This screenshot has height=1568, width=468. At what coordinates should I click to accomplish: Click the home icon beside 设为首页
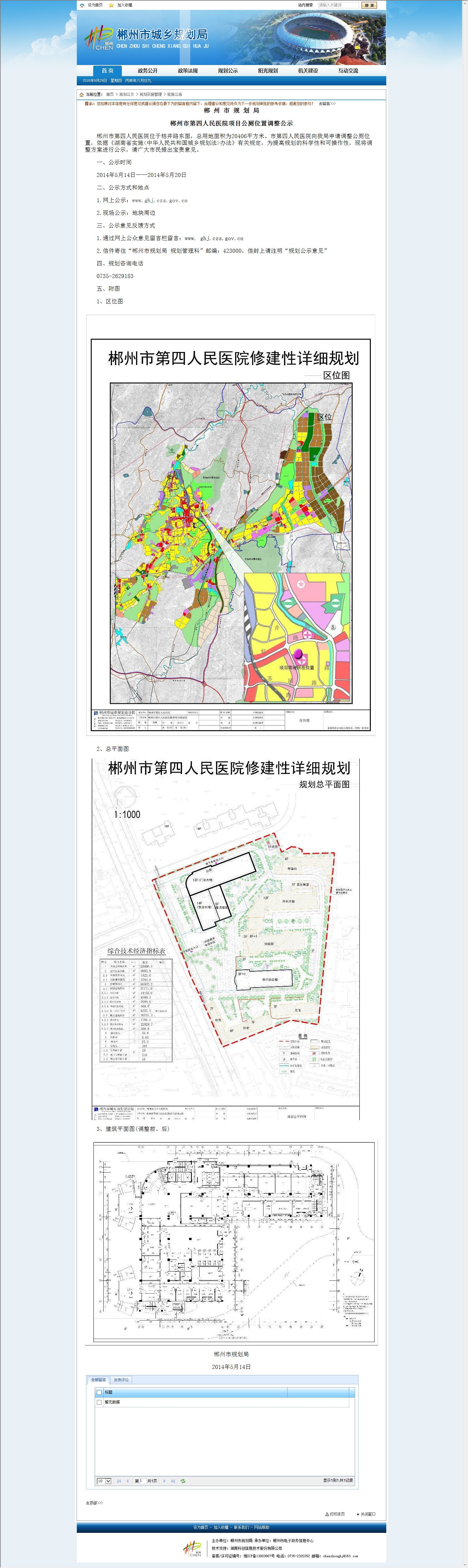pyautogui.click(x=82, y=5)
